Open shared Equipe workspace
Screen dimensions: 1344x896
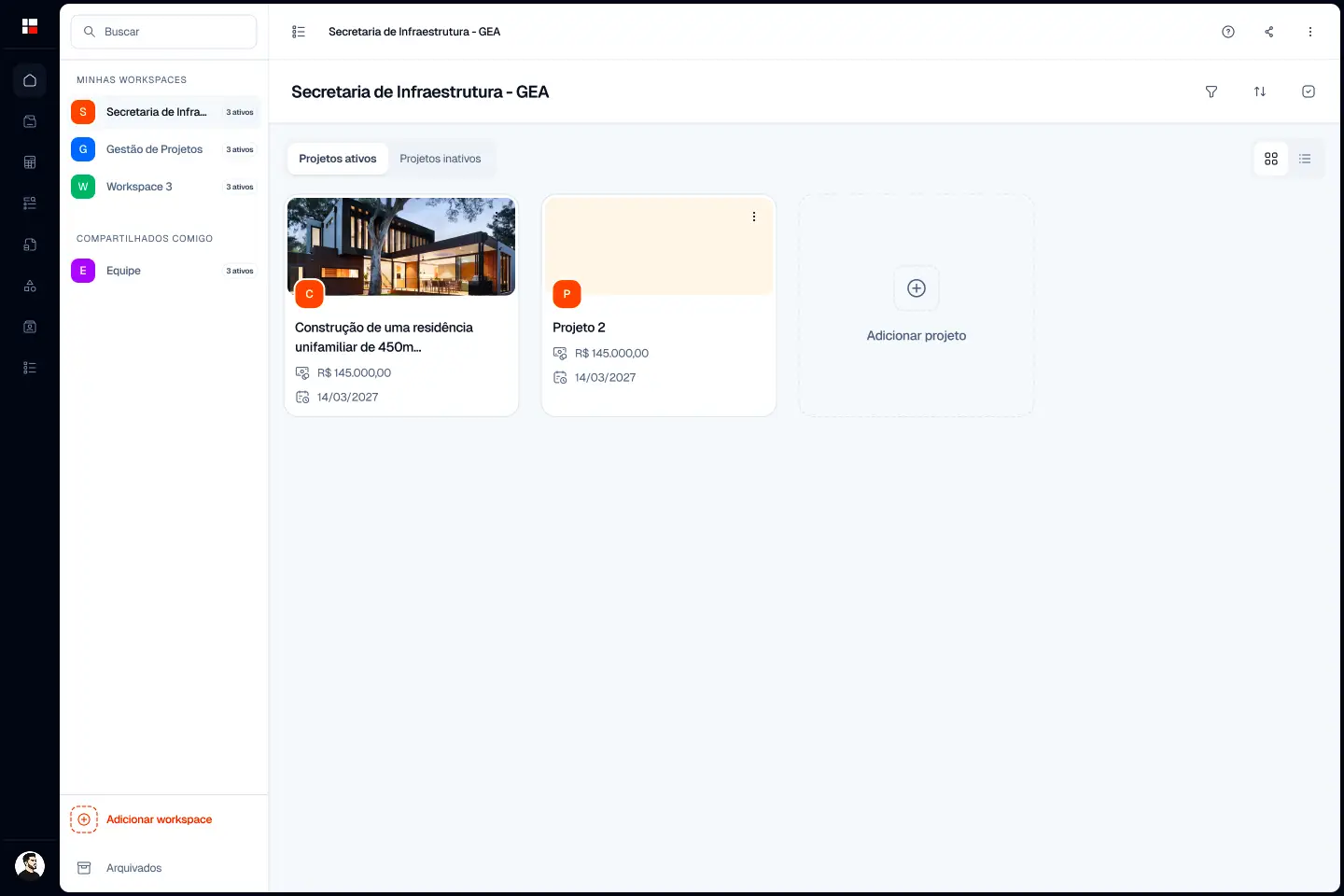click(164, 271)
